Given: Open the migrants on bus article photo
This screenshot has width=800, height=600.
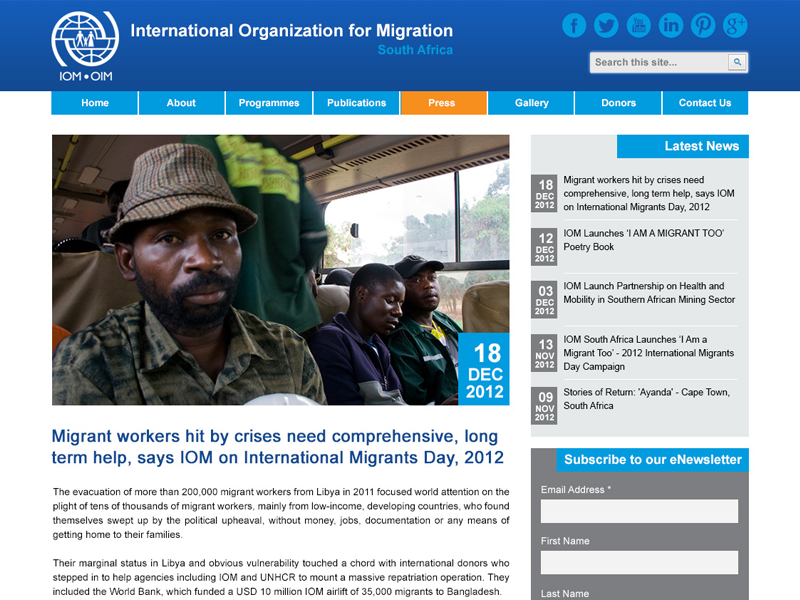Looking at the screenshot, I should pos(280,270).
